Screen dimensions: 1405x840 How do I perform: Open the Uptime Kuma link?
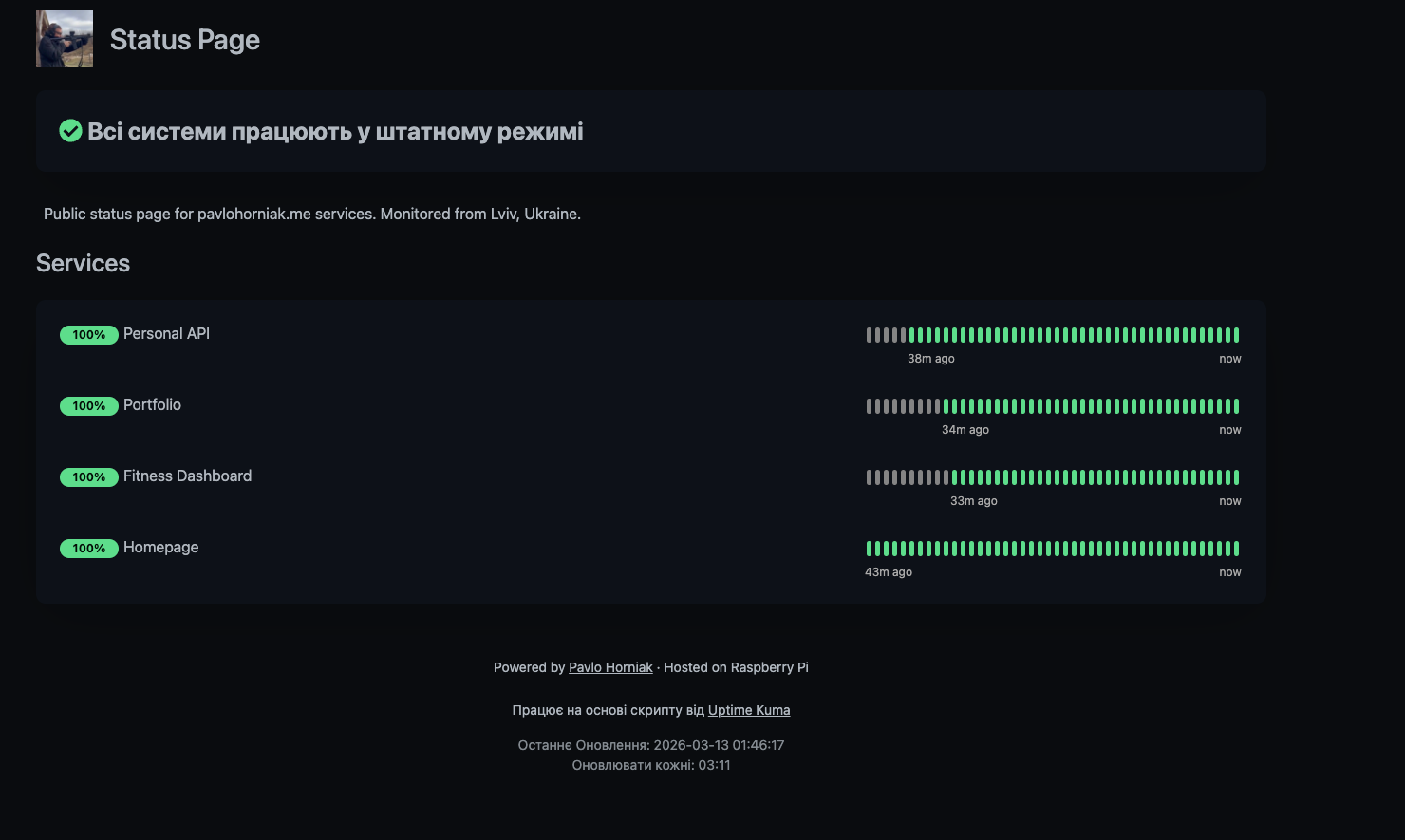749,710
